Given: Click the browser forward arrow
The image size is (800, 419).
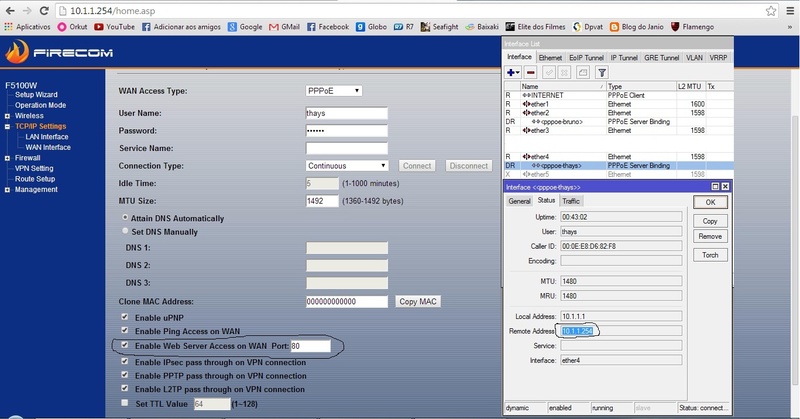Looking at the screenshot, I should [x=27, y=11].
